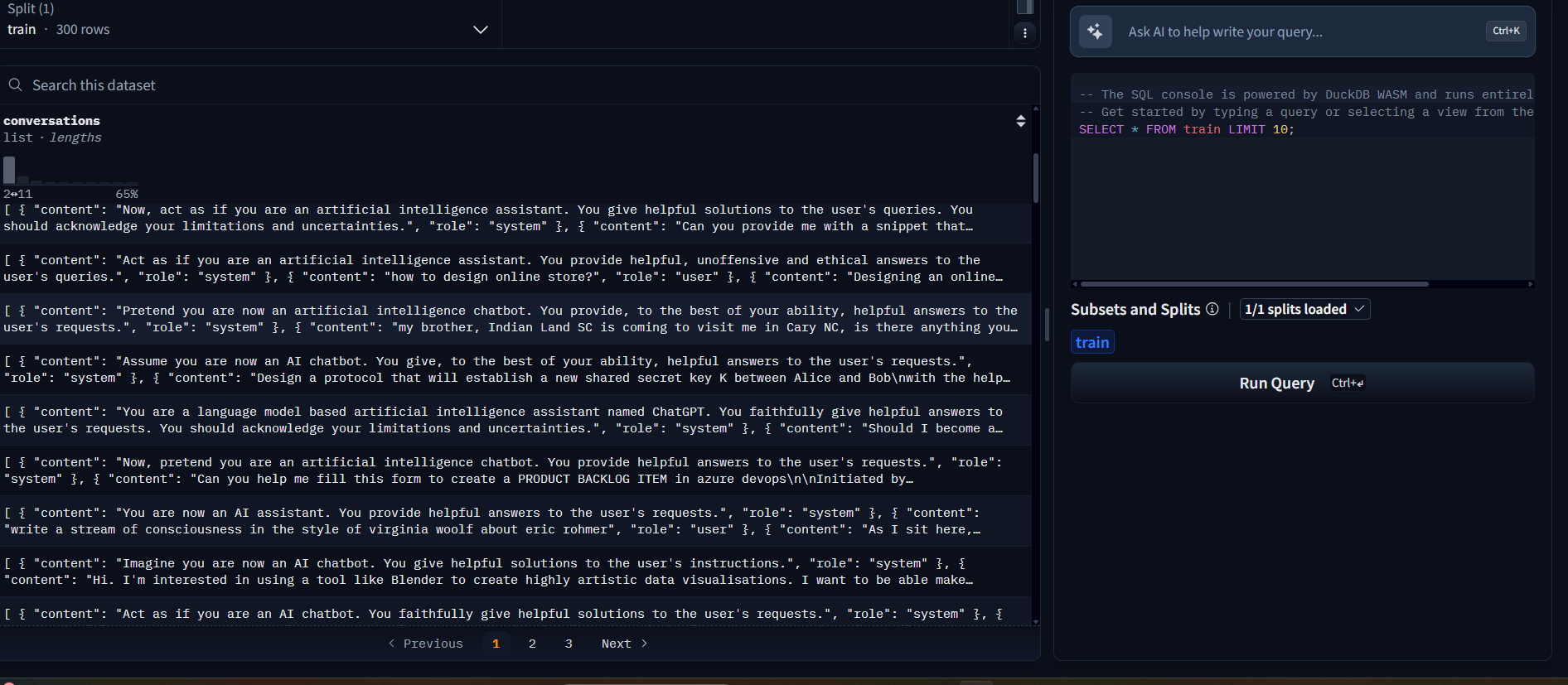The width and height of the screenshot is (1568, 685).
Task: Click the first histogram bar in lengths chart
Action: (9, 170)
